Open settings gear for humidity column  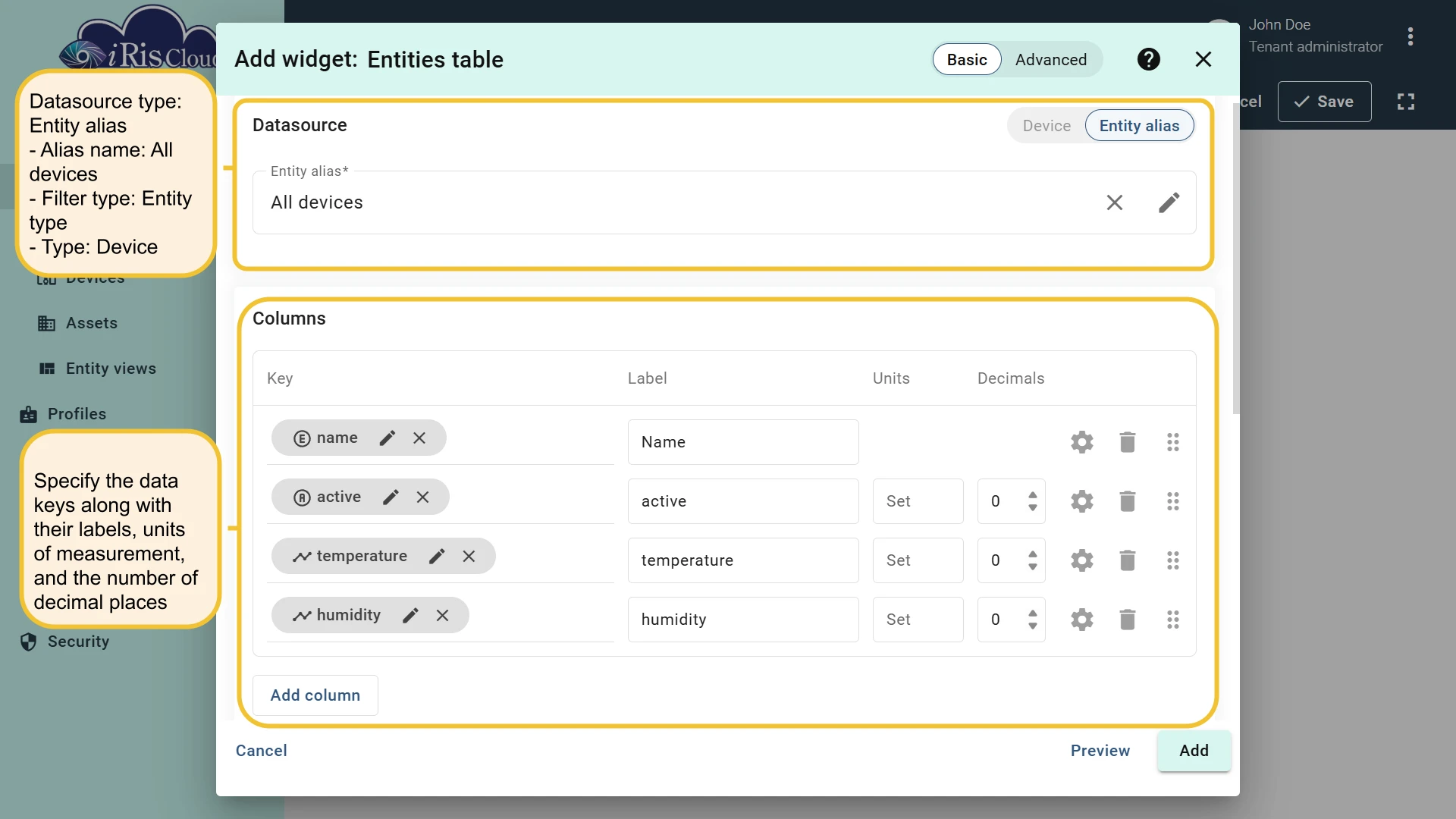pyautogui.click(x=1082, y=620)
